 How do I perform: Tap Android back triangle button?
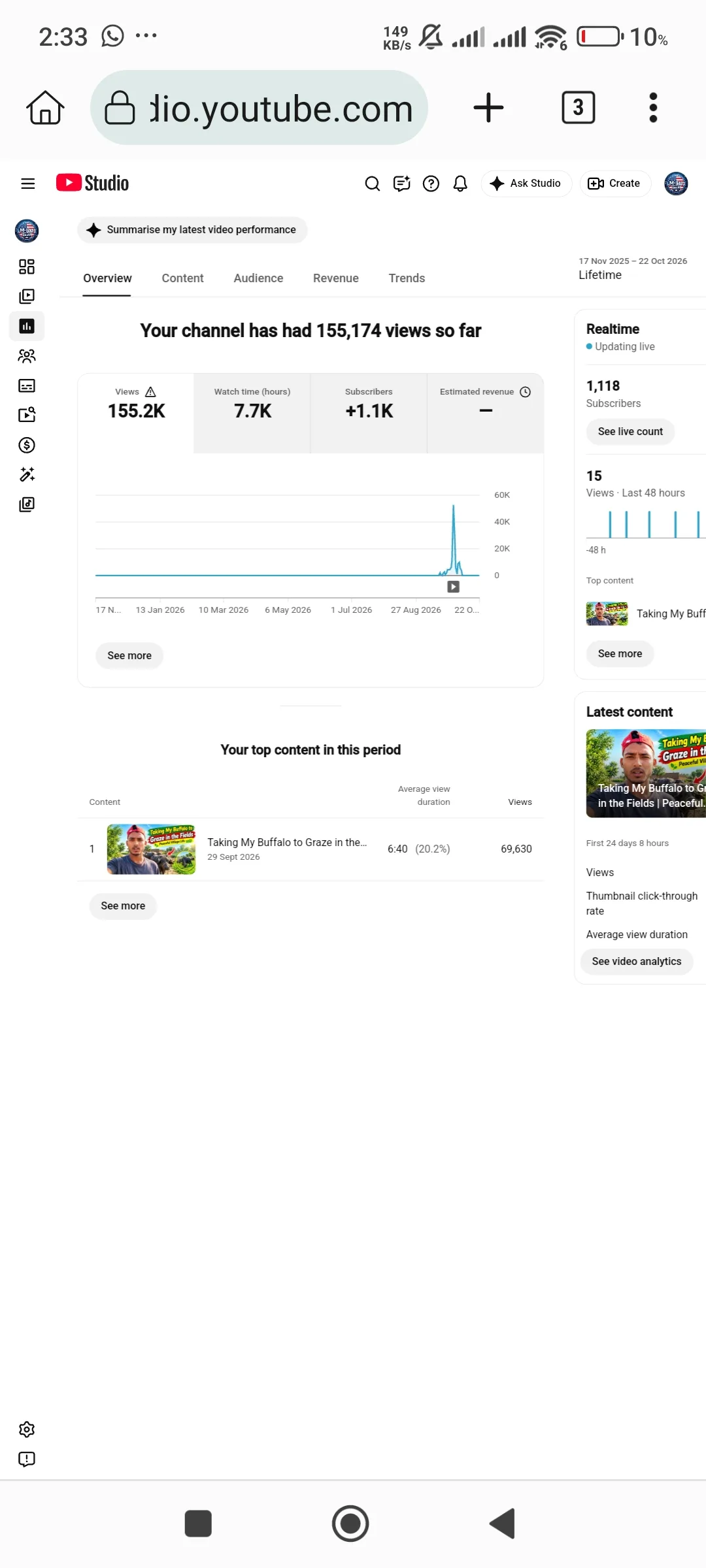click(502, 1524)
